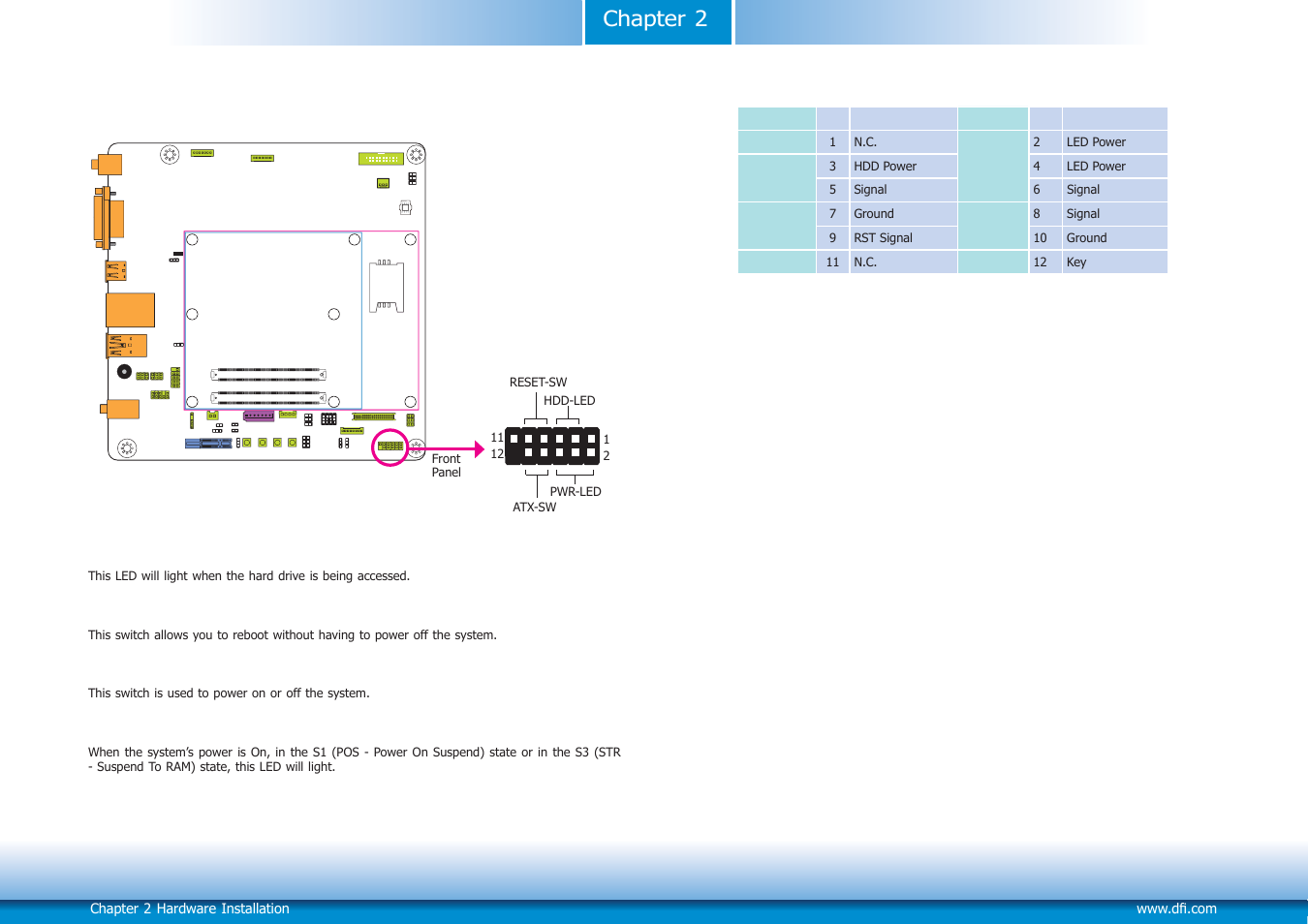1308x924 pixels.
Task: Click the Chapter 2 Hardware Installation footer text
Action: tap(189, 909)
